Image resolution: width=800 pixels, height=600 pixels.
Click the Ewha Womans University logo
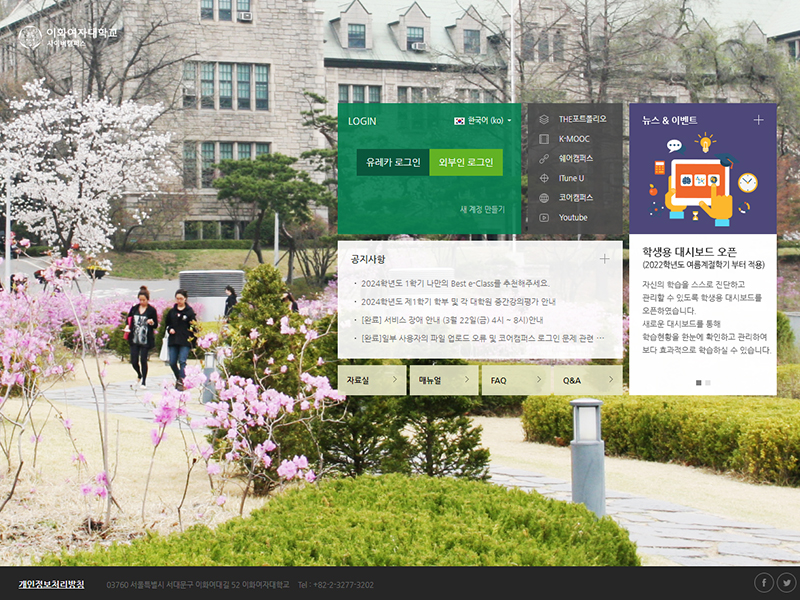[x=68, y=37]
